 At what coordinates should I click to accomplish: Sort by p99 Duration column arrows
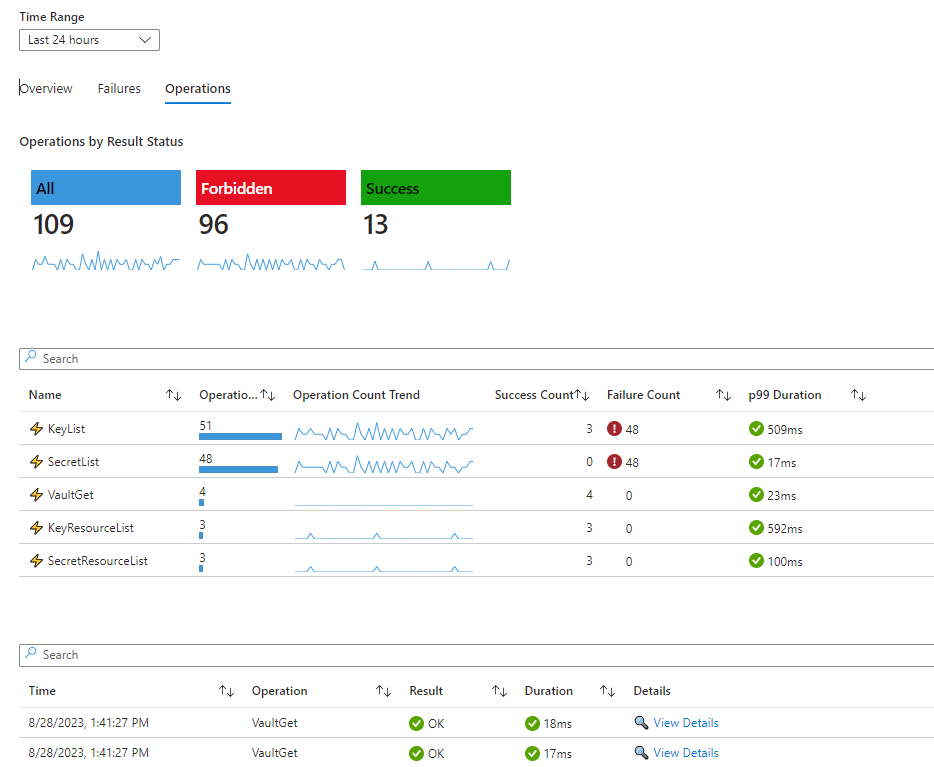[x=858, y=395]
